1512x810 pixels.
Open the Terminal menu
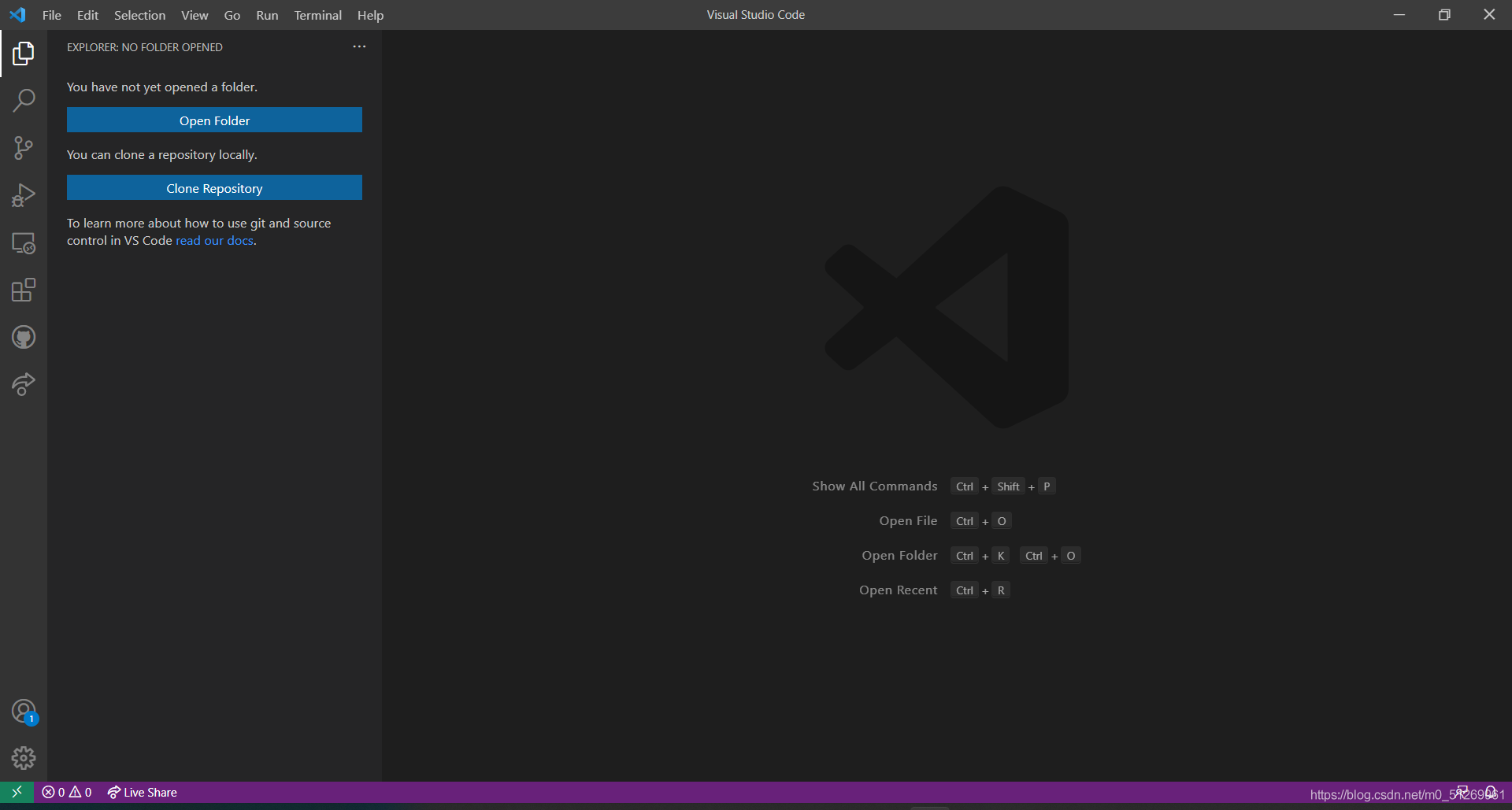tap(318, 15)
